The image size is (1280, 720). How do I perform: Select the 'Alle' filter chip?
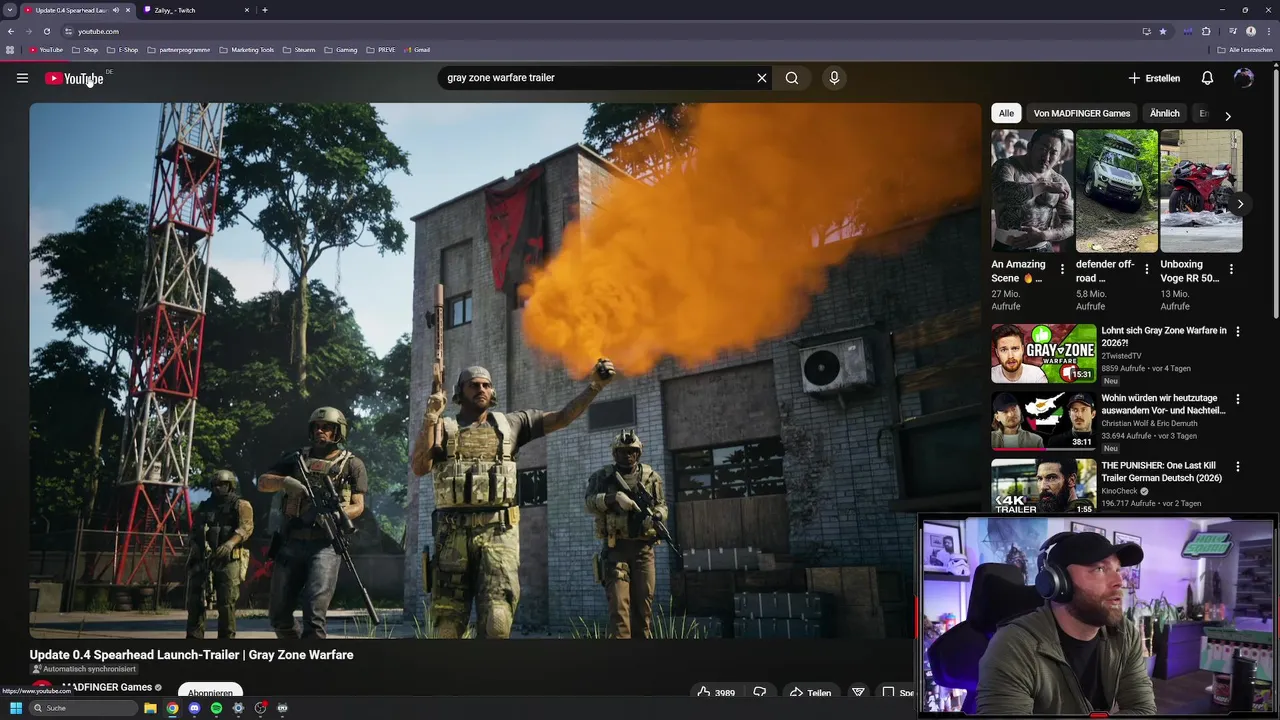pos(1006,113)
